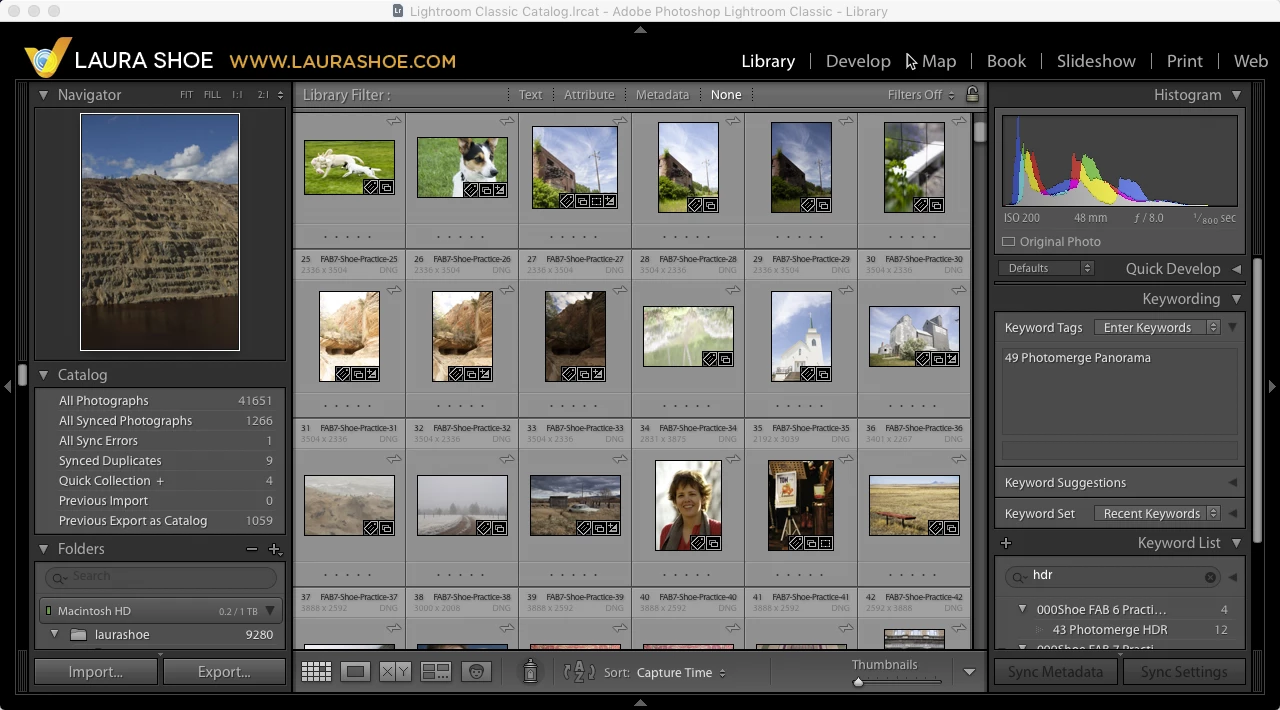Adjust the Thumbnails size slider
Image resolution: width=1280 pixels, height=710 pixels.
[857, 682]
